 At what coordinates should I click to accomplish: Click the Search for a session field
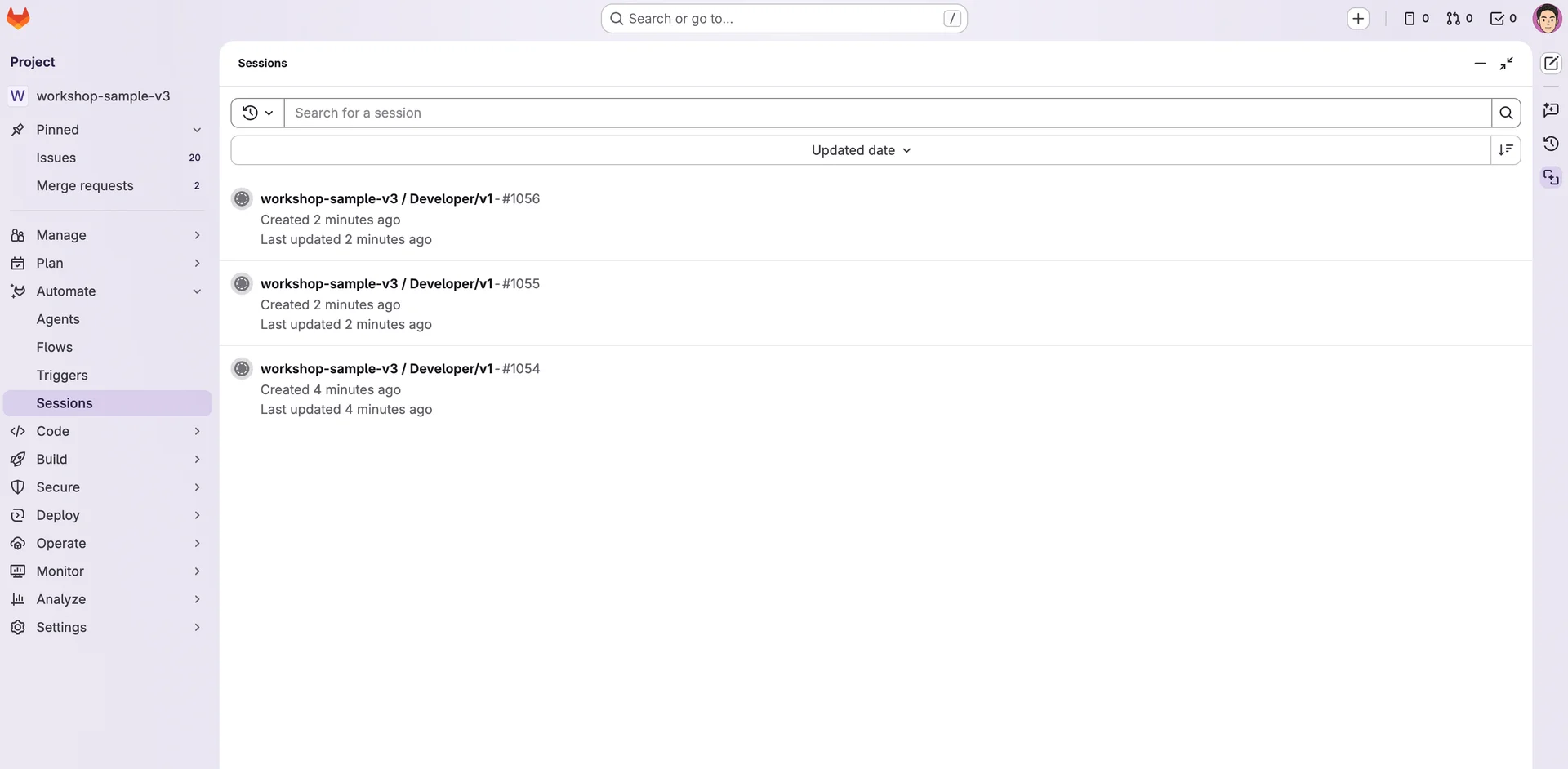887,113
